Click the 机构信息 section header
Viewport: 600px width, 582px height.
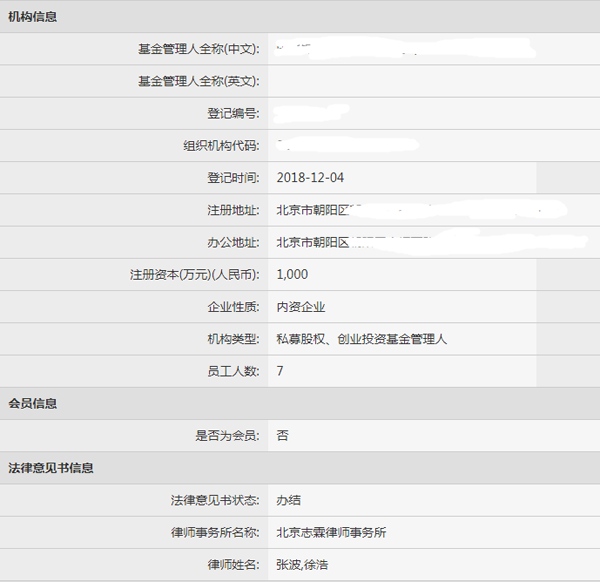(32, 17)
